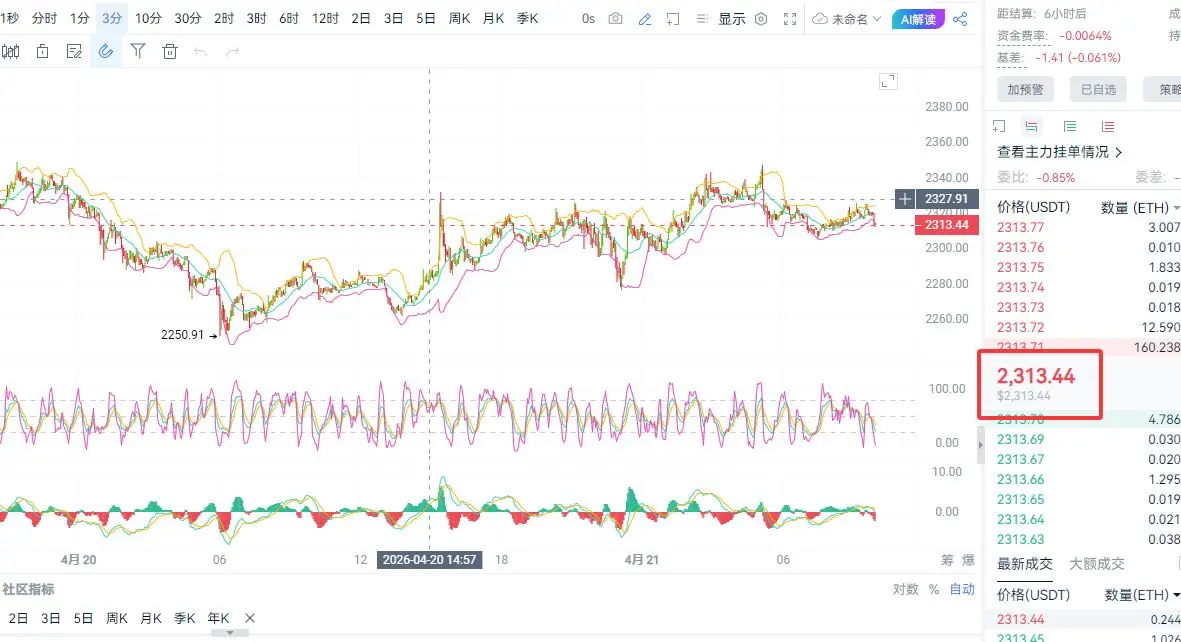The height and width of the screenshot is (642, 1181).
Task: Click the 2,313.44 last price
Action: (x=1036, y=376)
